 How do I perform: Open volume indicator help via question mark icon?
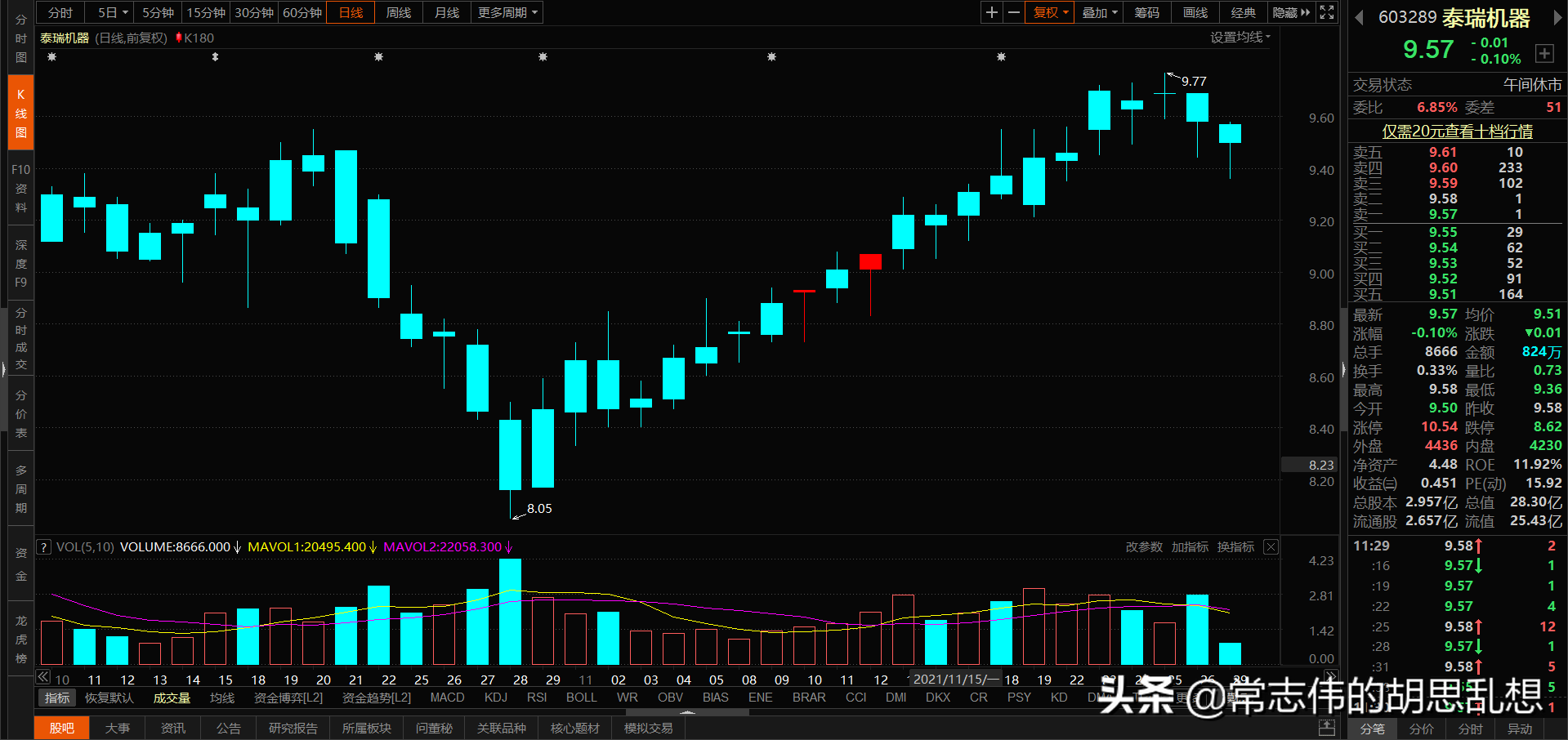click(x=42, y=546)
